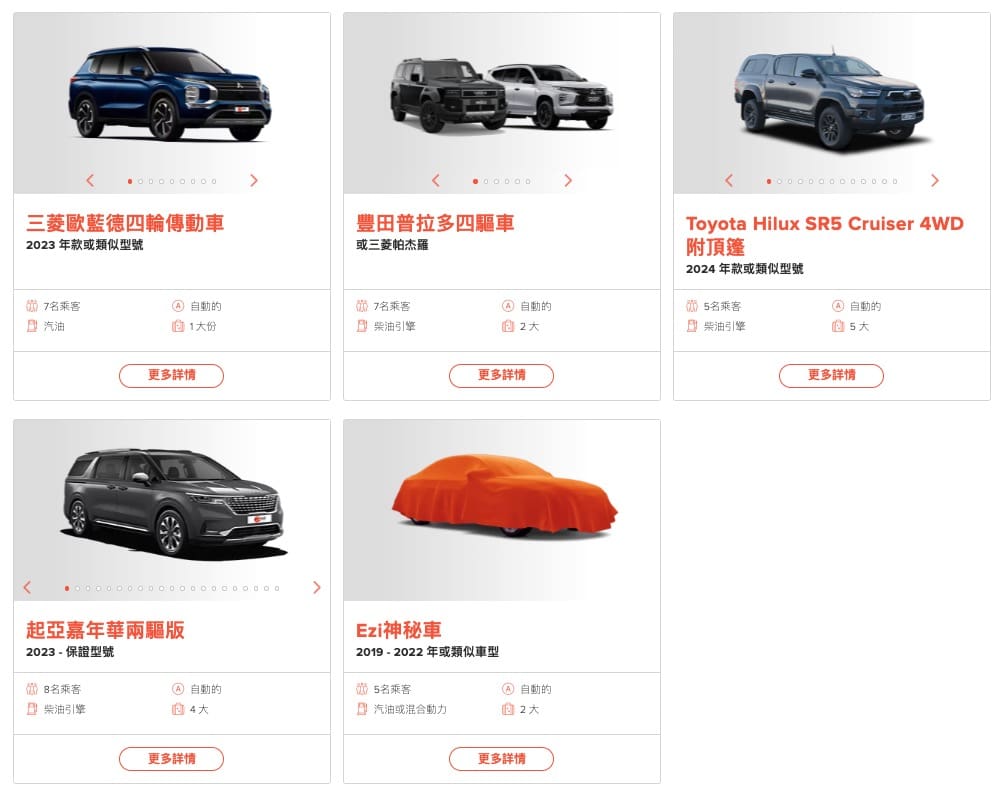Open the Toyota Hilux SR5 Cruiser 4WD title
This screenshot has height=802, width=1002.
(x=824, y=235)
